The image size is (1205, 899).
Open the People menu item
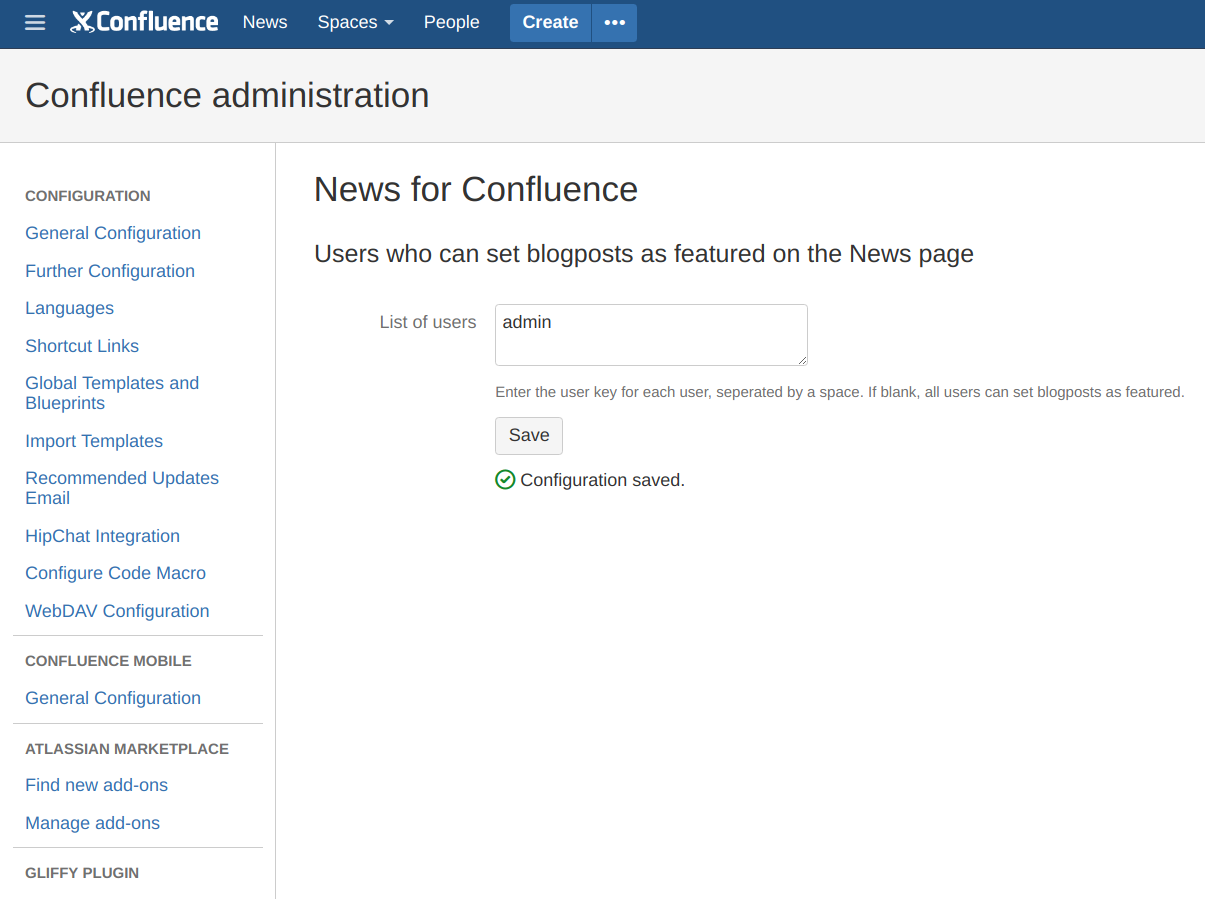coord(451,22)
